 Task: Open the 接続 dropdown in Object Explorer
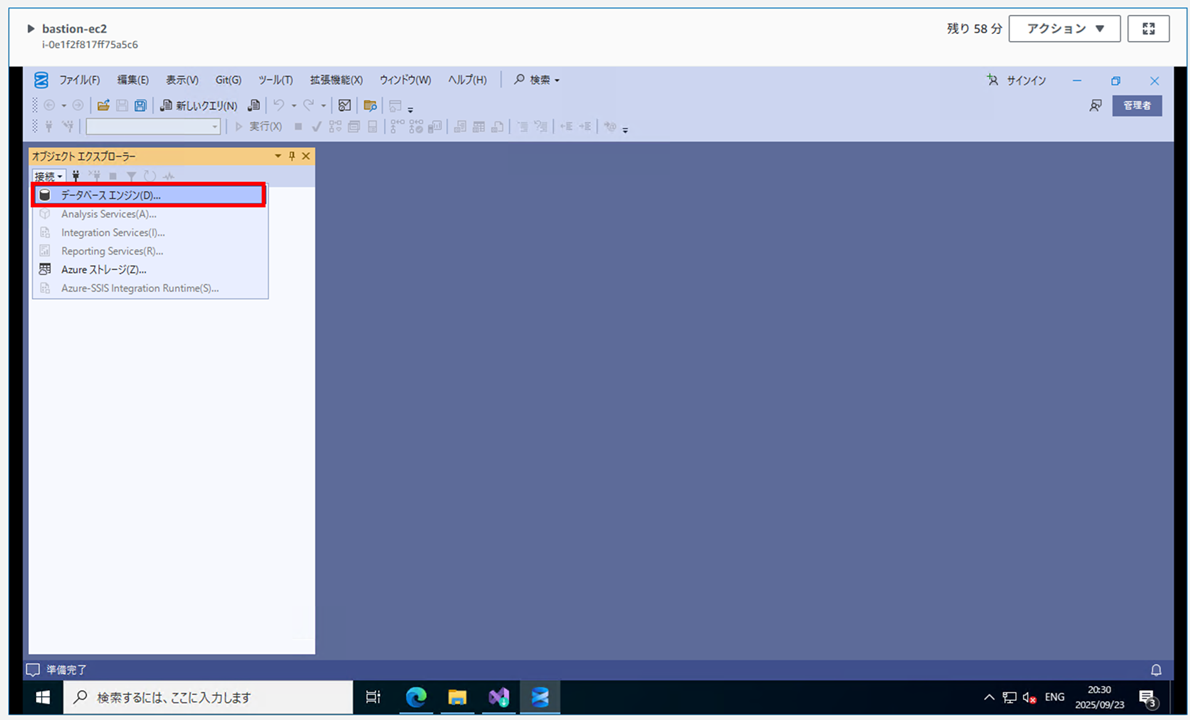point(48,176)
